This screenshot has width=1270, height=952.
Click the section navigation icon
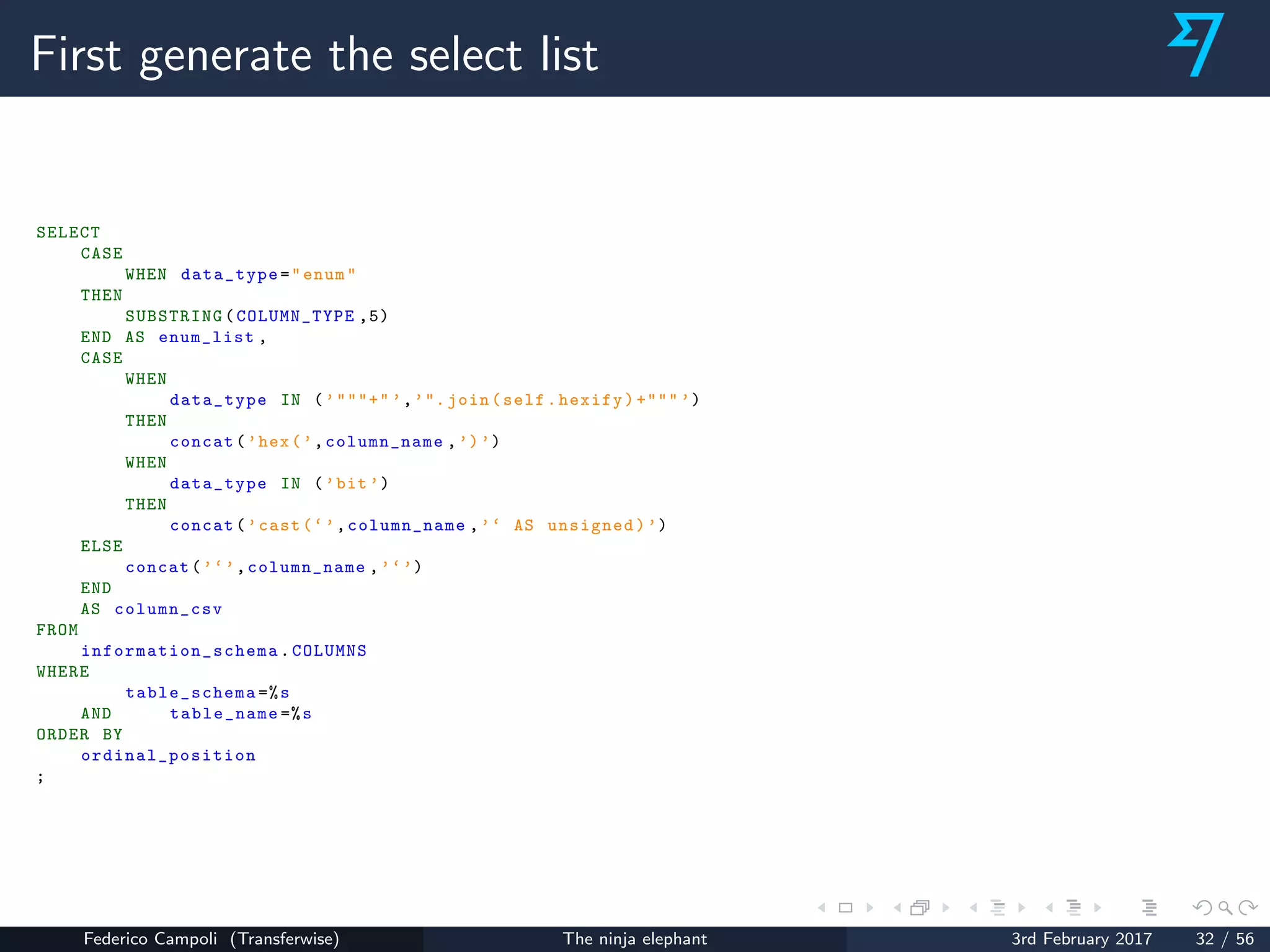[x=1073, y=908]
